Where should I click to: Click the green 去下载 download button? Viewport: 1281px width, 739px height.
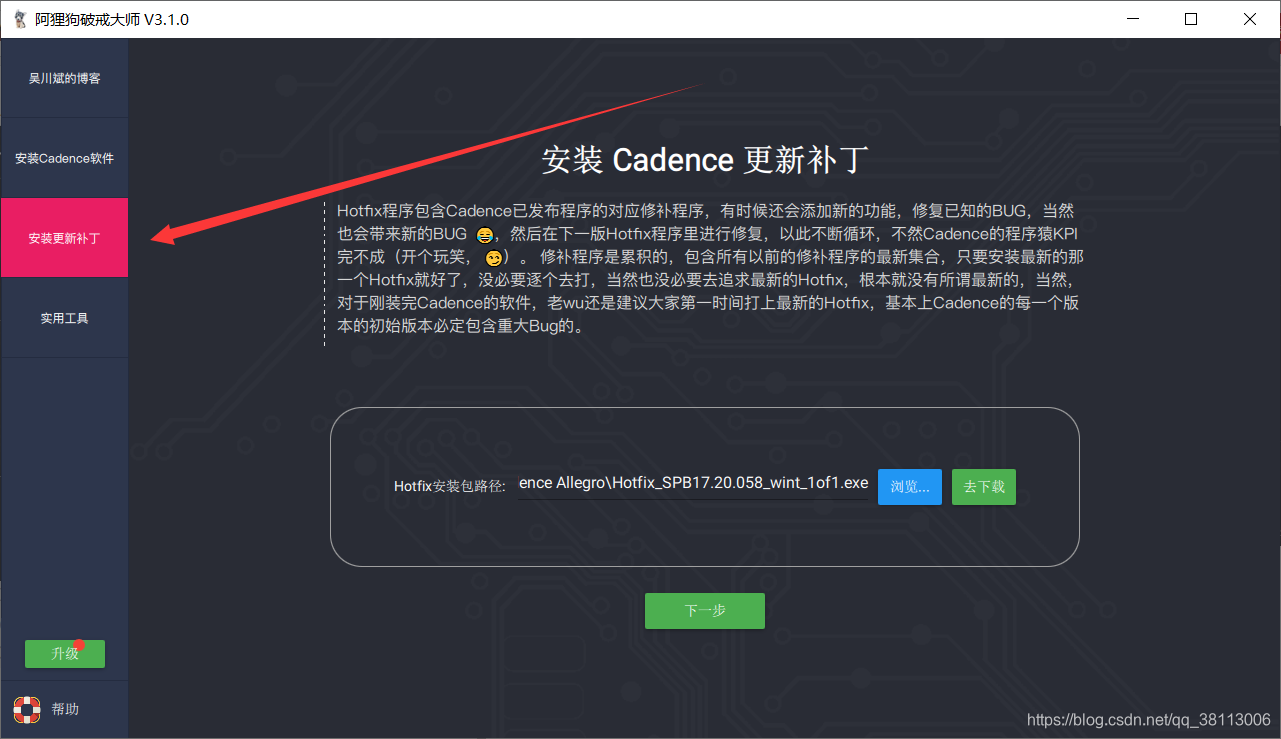click(984, 487)
